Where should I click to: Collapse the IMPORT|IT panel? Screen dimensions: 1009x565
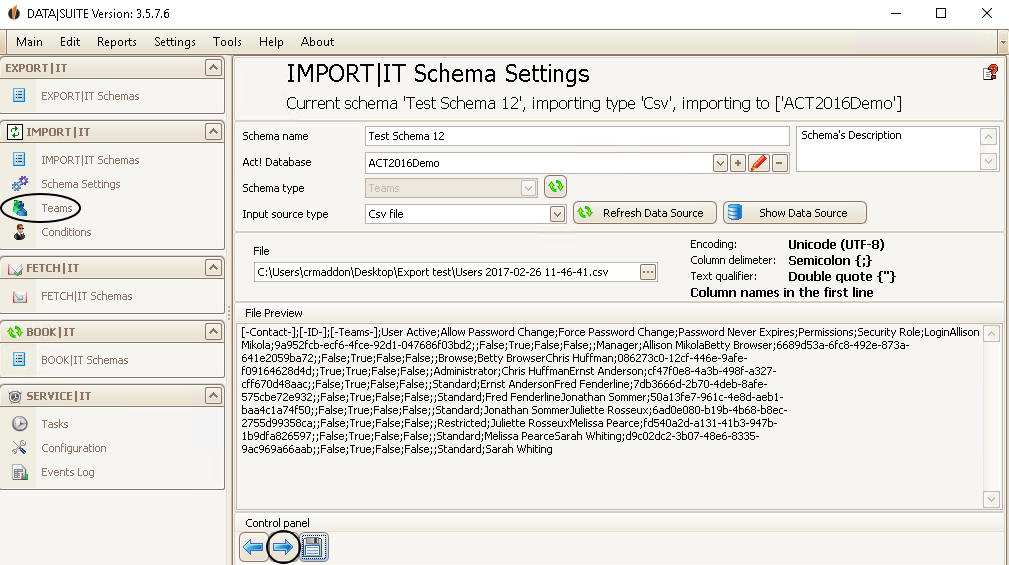click(x=213, y=132)
